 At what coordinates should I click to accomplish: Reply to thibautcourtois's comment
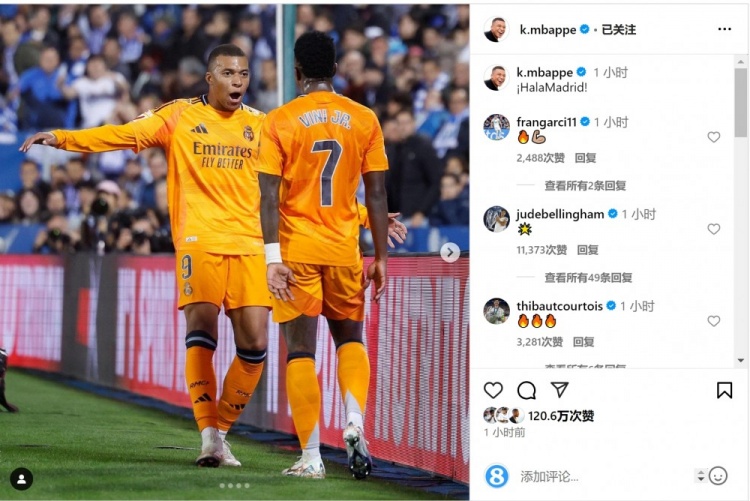pyautogui.click(x=584, y=342)
